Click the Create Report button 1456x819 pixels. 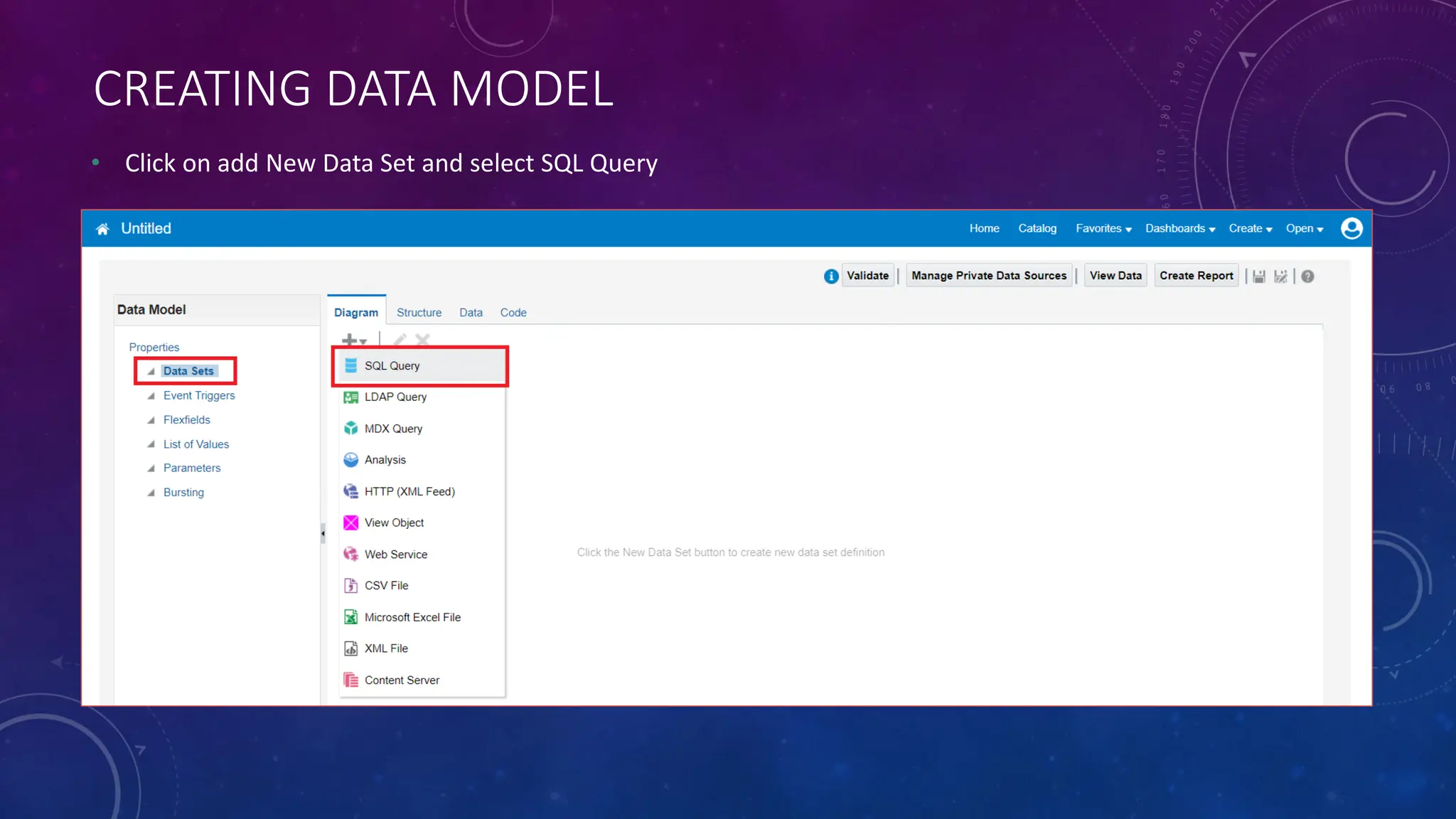[x=1196, y=276]
